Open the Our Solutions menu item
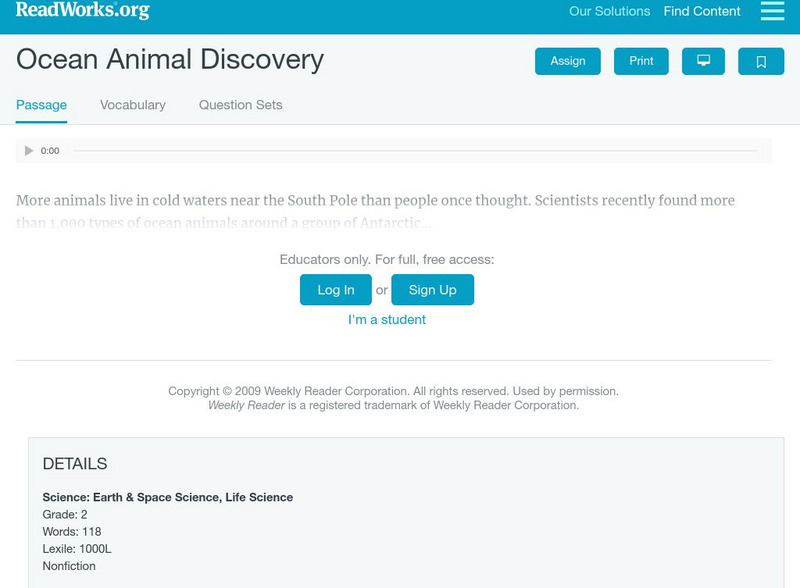Image resolution: width=800 pixels, height=588 pixels. 609,12
